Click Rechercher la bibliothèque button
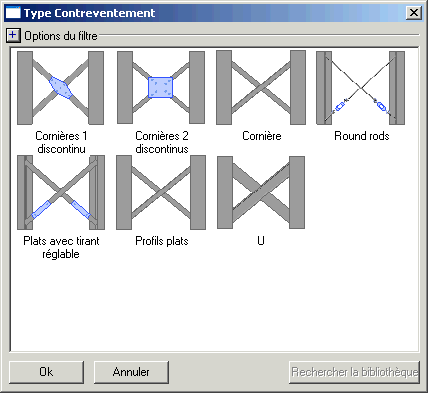Image resolution: width=428 pixels, height=393 pixels. tap(354, 372)
